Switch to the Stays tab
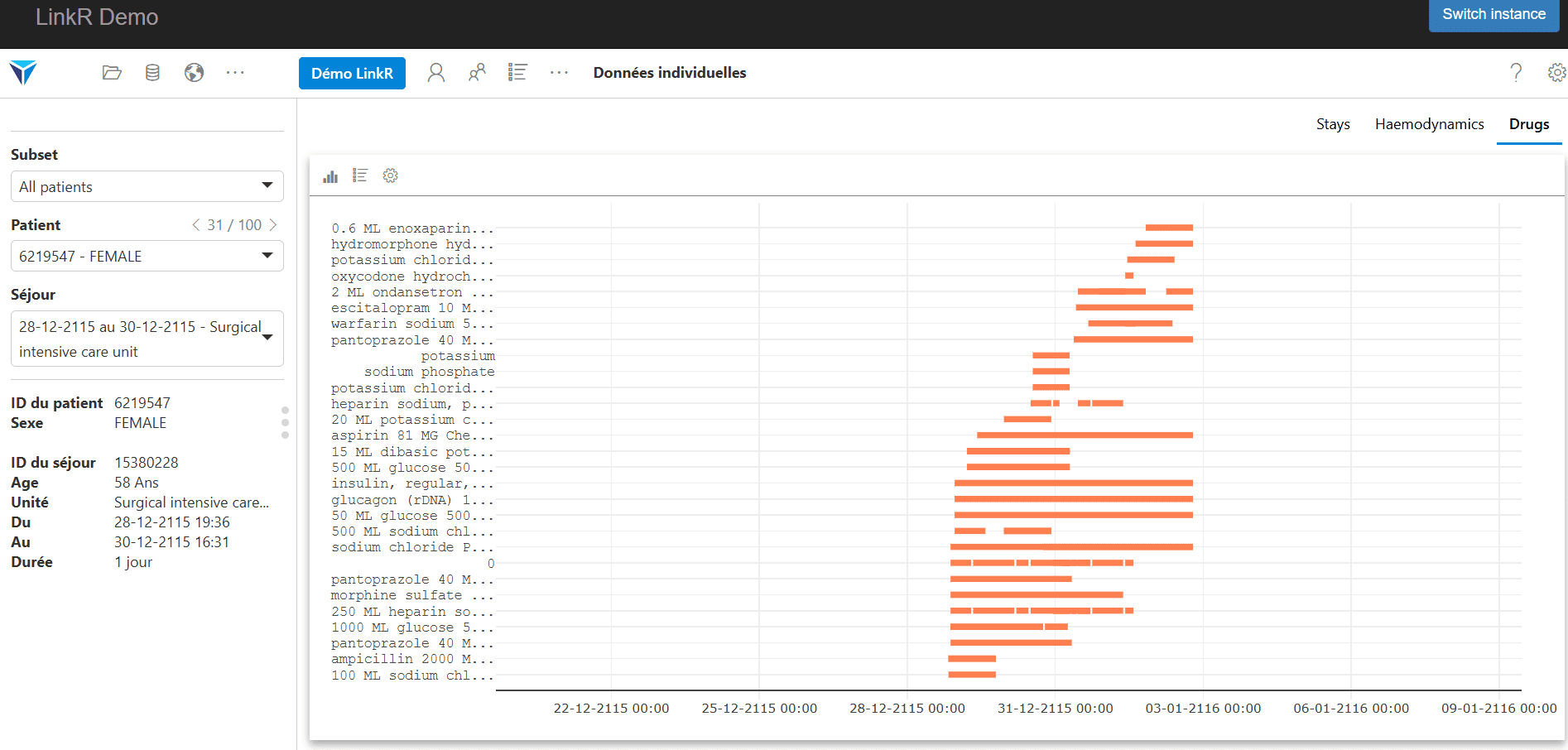 point(1333,124)
